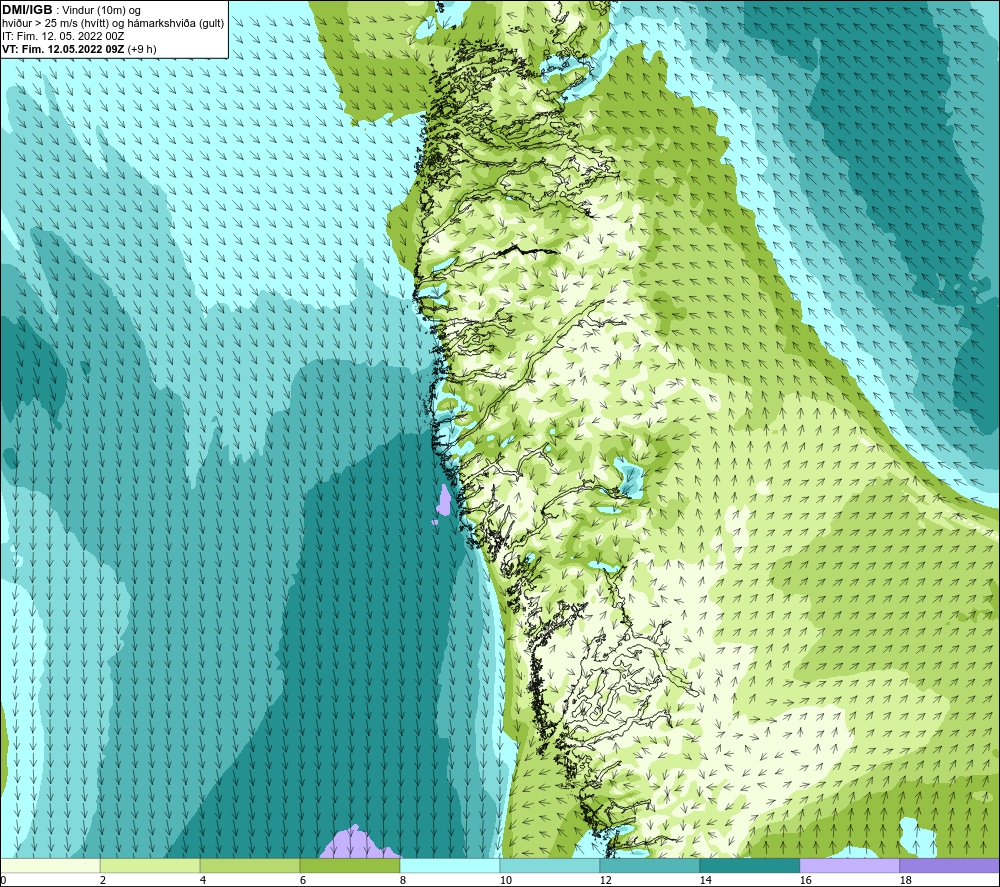
Task: Click the purple wind patch at the map bottom
Action: [x=357, y=844]
